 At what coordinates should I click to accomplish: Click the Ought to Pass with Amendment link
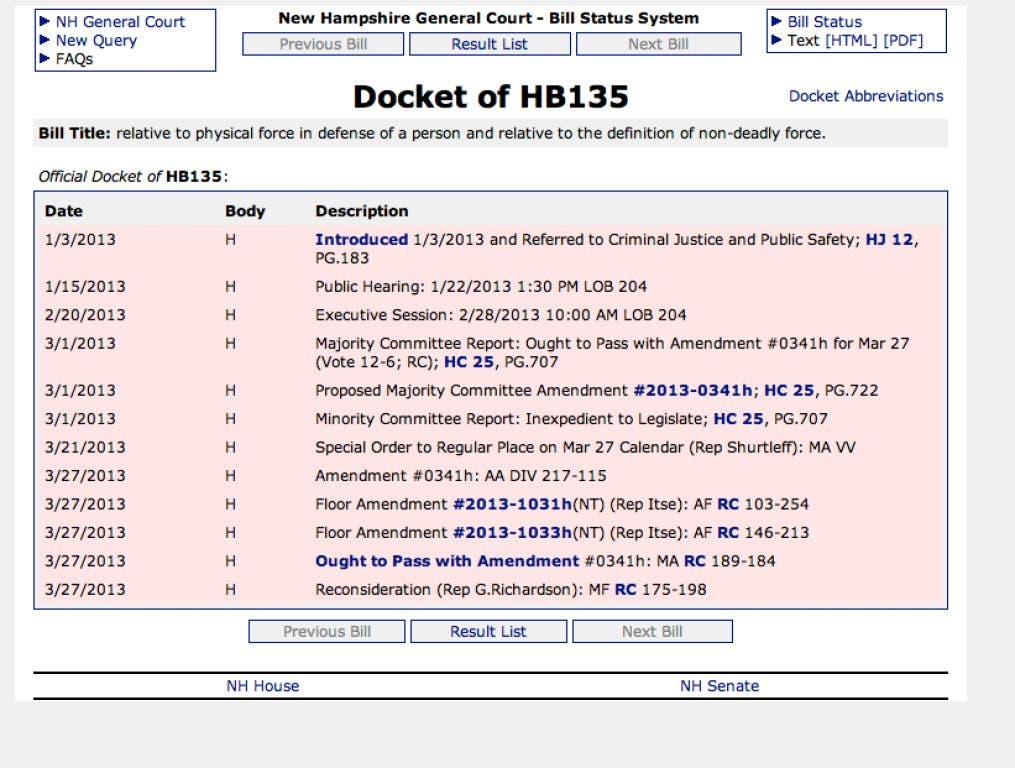(x=447, y=561)
